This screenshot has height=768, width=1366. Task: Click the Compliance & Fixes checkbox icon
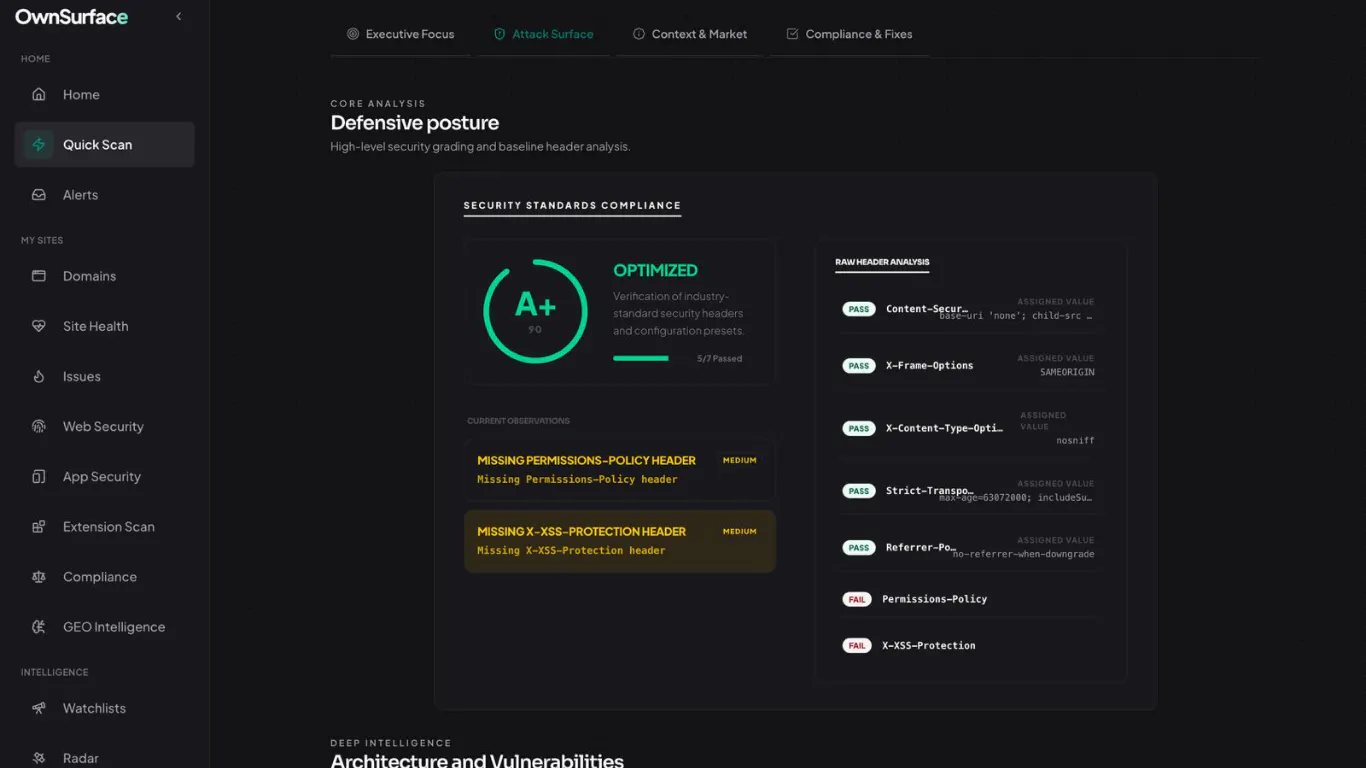[793, 34]
